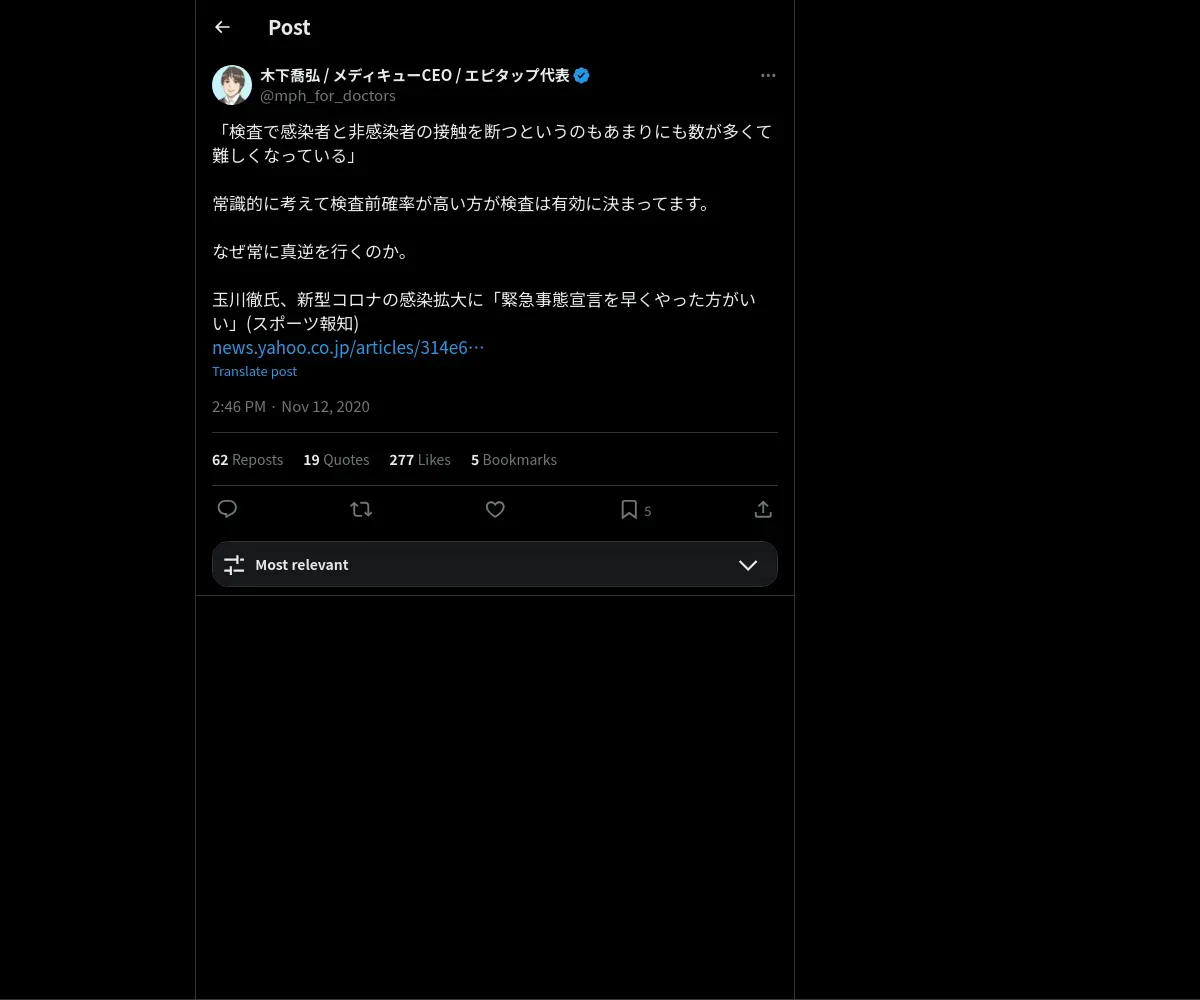Viewport: 1200px width, 1000px height.
Task: Click the filter sliders icon beside Most relevant
Action: [x=234, y=565]
